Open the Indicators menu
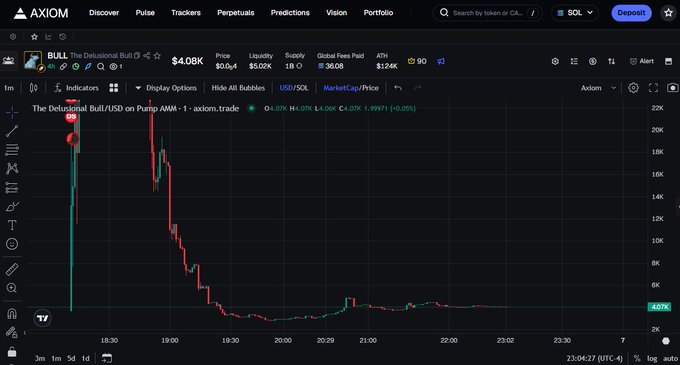The height and width of the screenshot is (365, 680). [x=76, y=88]
